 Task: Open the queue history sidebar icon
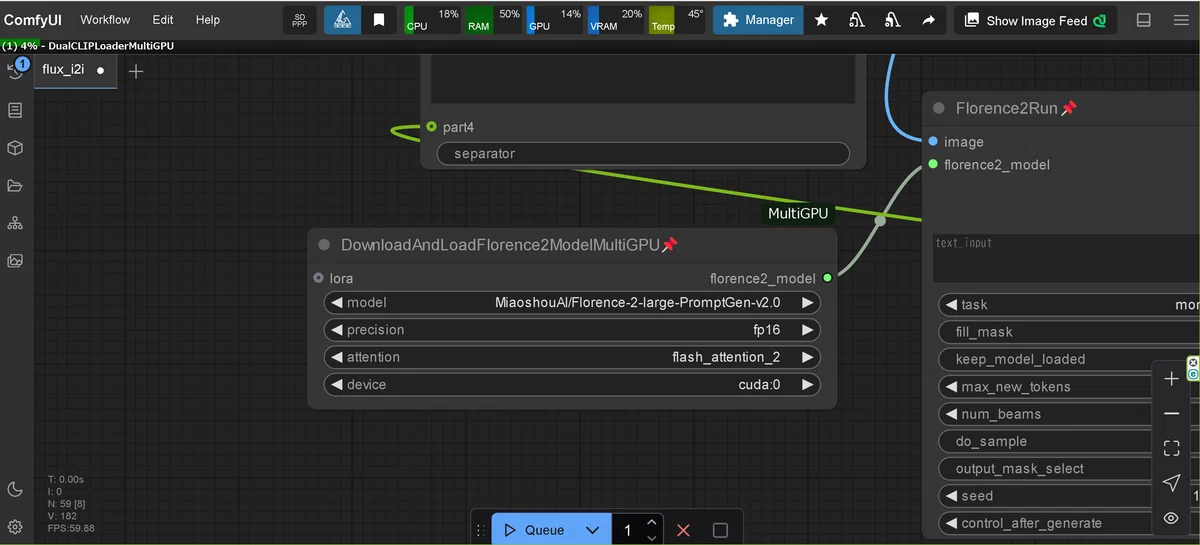pyautogui.click(x=15, y=71)
